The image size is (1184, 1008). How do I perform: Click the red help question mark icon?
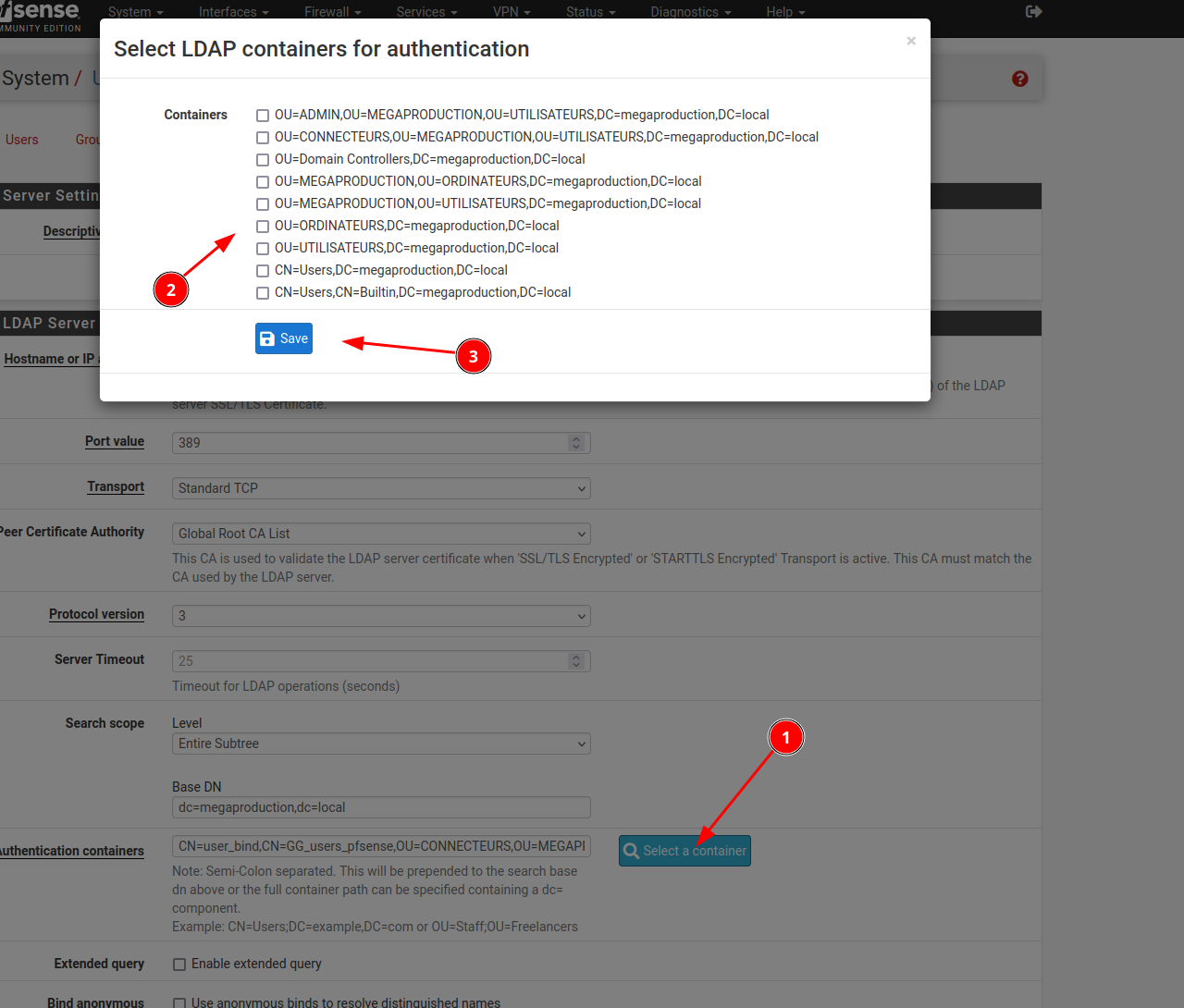[1020, 80]
